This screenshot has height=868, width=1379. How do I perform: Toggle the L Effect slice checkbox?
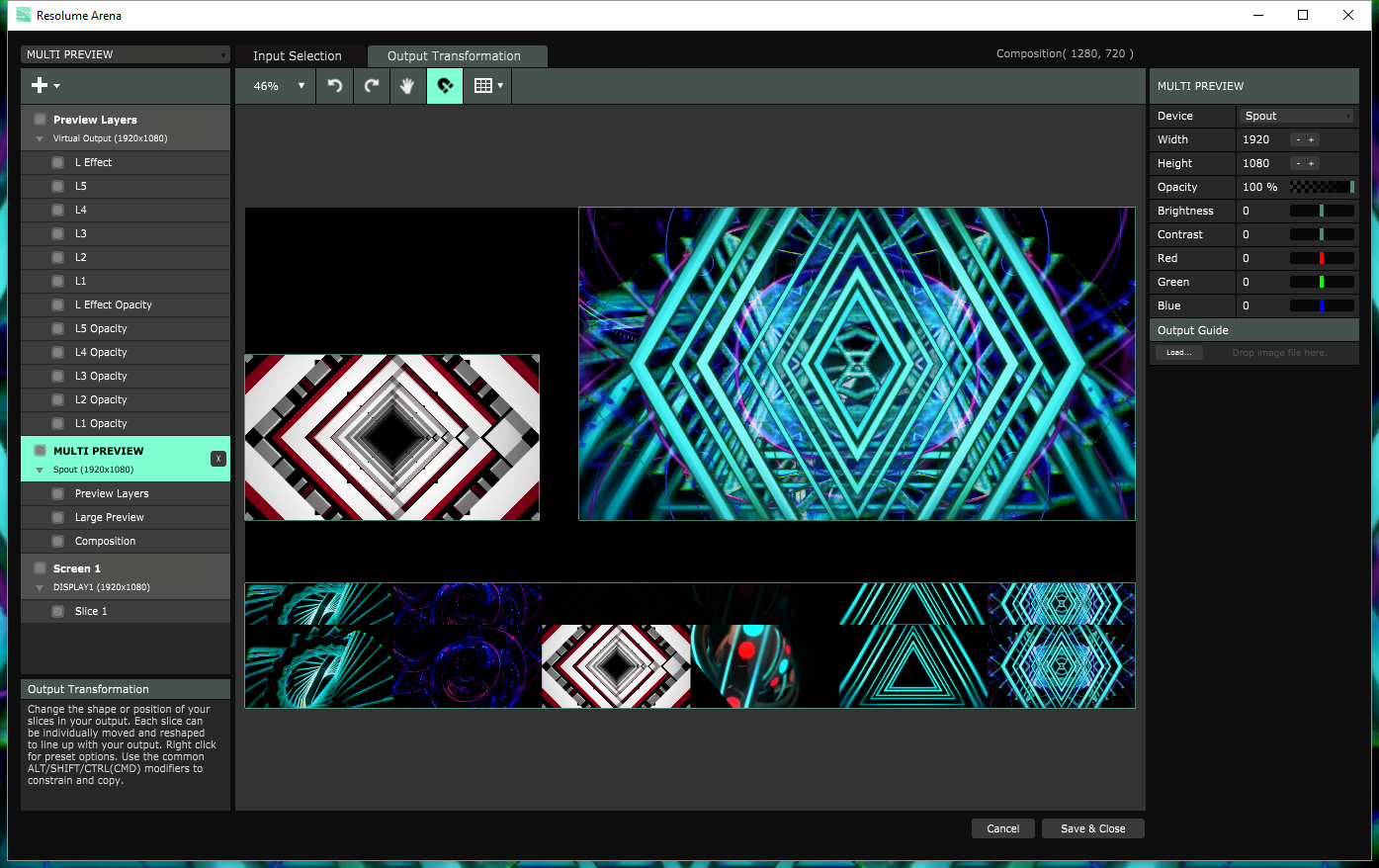pos(58,162)
